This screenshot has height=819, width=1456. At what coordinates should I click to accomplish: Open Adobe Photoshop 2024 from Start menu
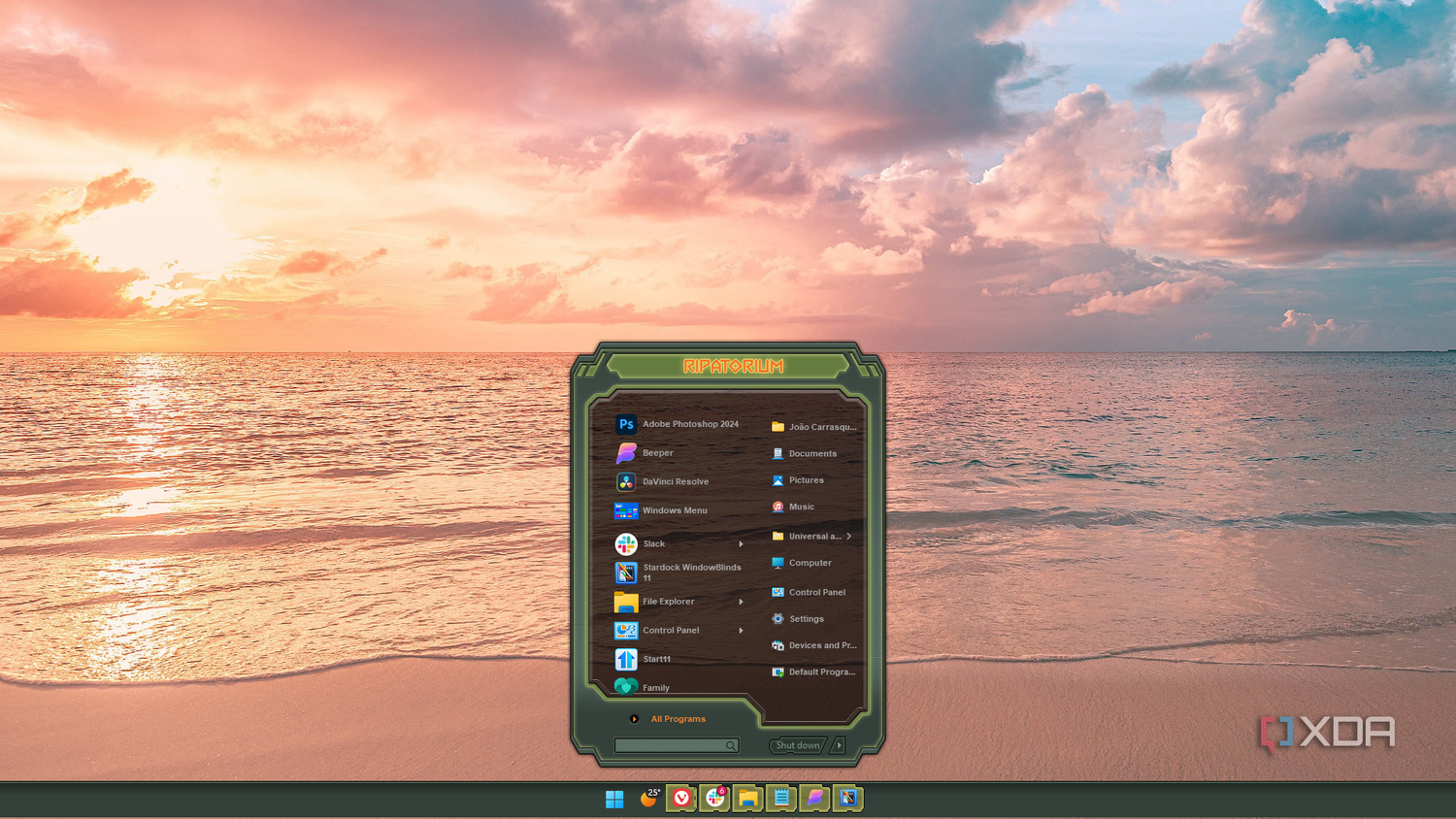(678, 424)
